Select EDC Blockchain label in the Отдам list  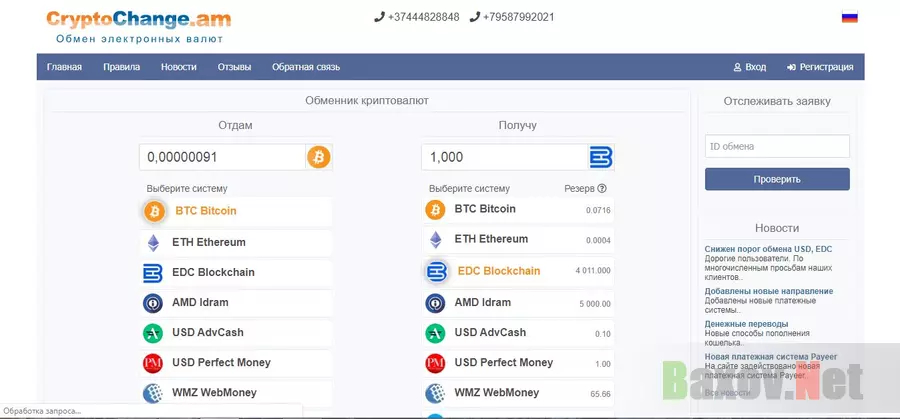coord(214,273)
